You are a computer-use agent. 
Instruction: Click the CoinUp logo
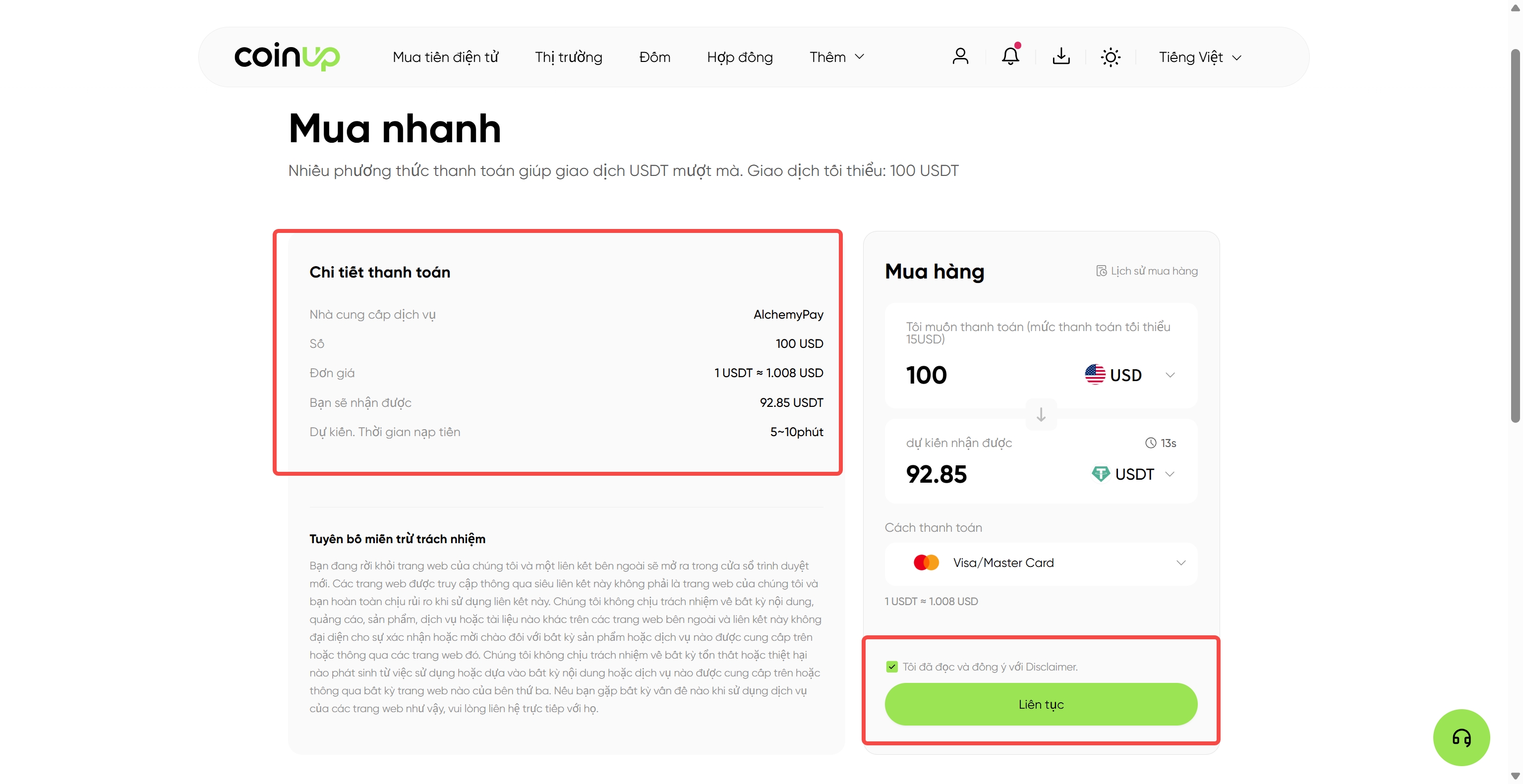point(288,56)
